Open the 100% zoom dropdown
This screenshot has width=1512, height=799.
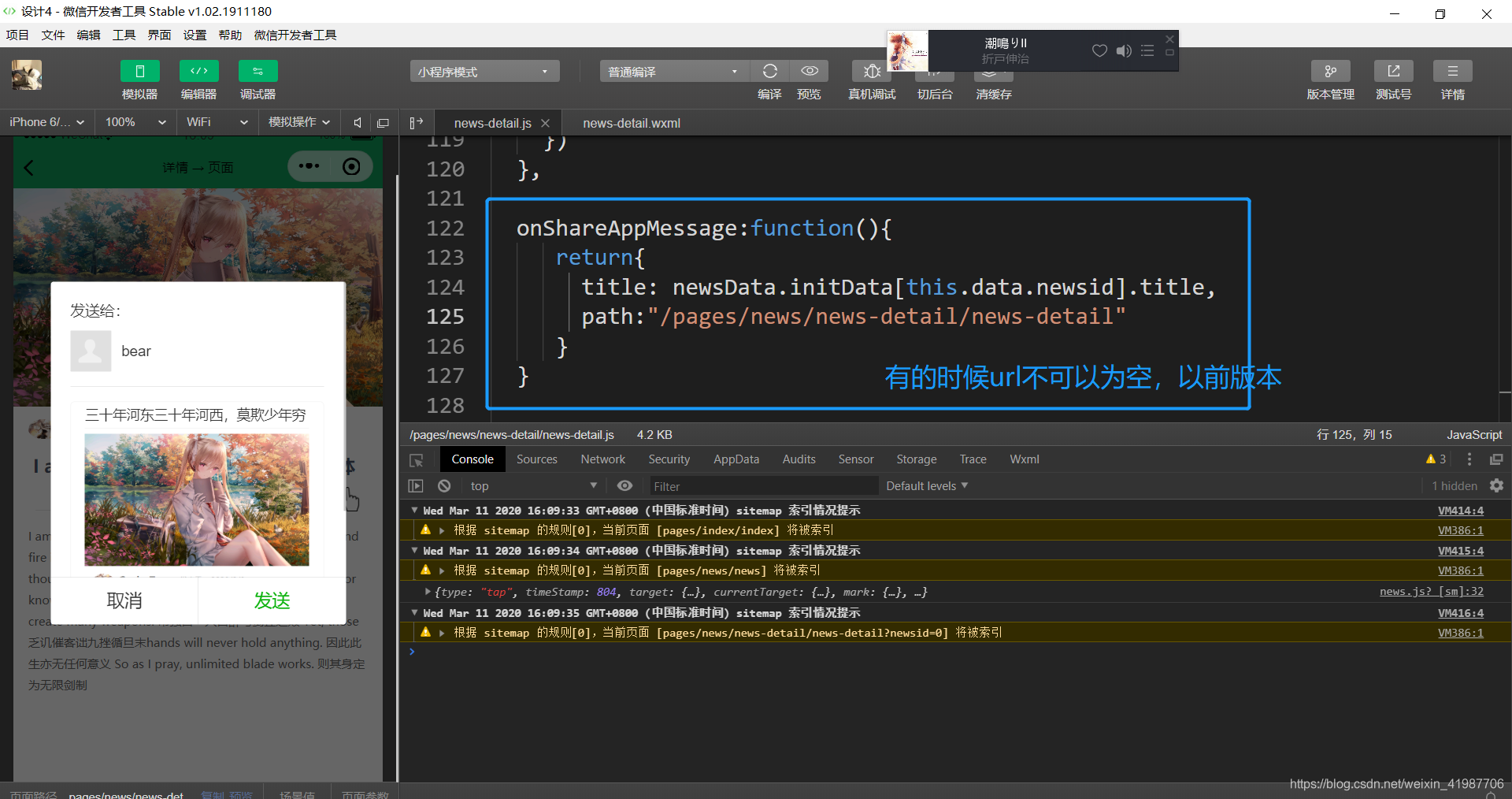tap(135, 122)
